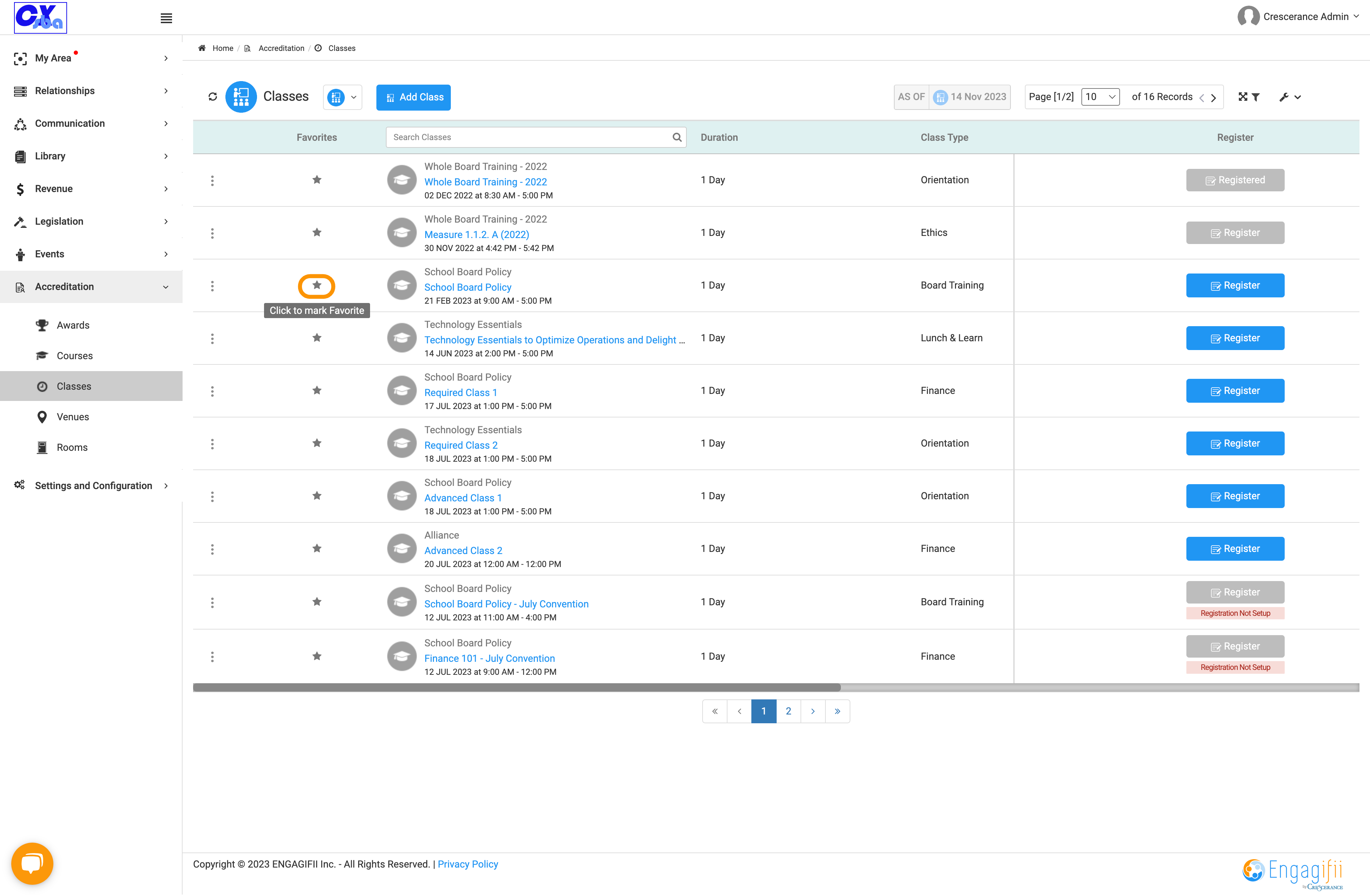The height and width of the screenshot is (896, 1370).
Task: Open Awards in the sidebar
Action: pyautogui.click(x=73, y=325)
